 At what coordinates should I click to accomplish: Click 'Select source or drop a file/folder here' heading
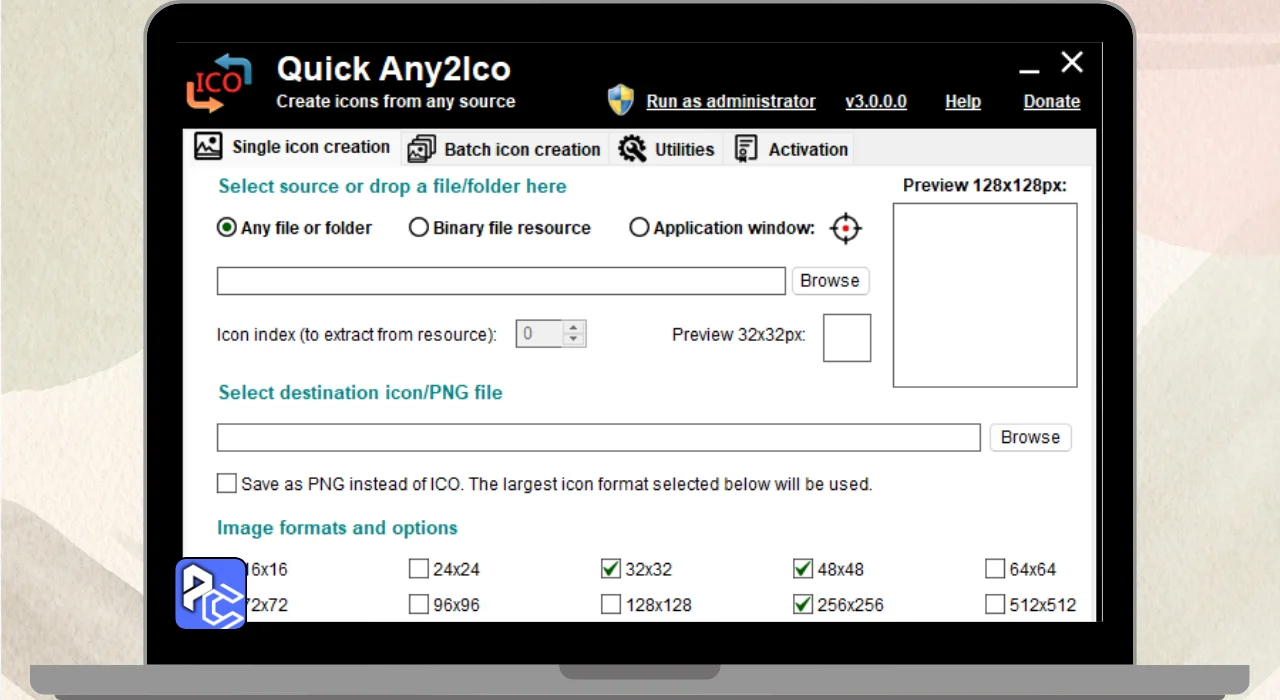click(393, 186)
